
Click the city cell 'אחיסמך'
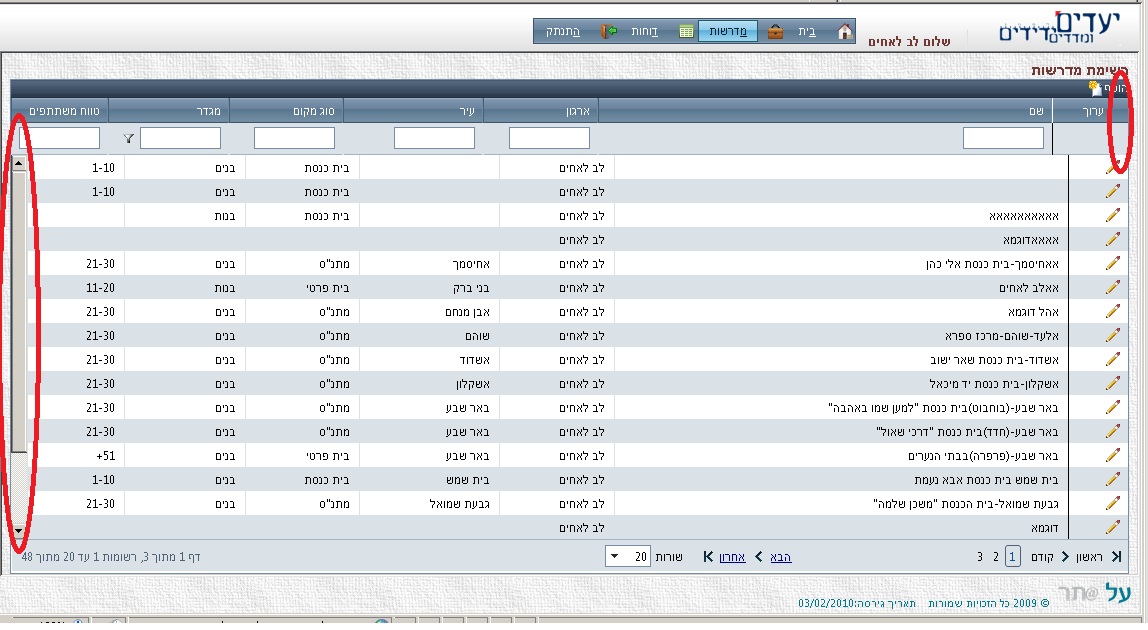[x=469, y=264]
